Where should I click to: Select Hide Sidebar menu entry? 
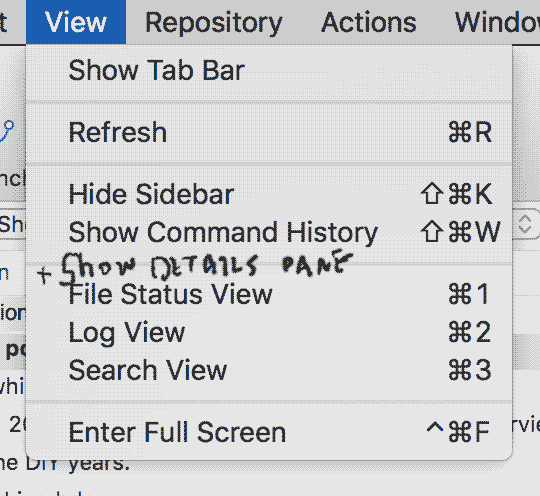pyautogui.click(x=269, y=194)
